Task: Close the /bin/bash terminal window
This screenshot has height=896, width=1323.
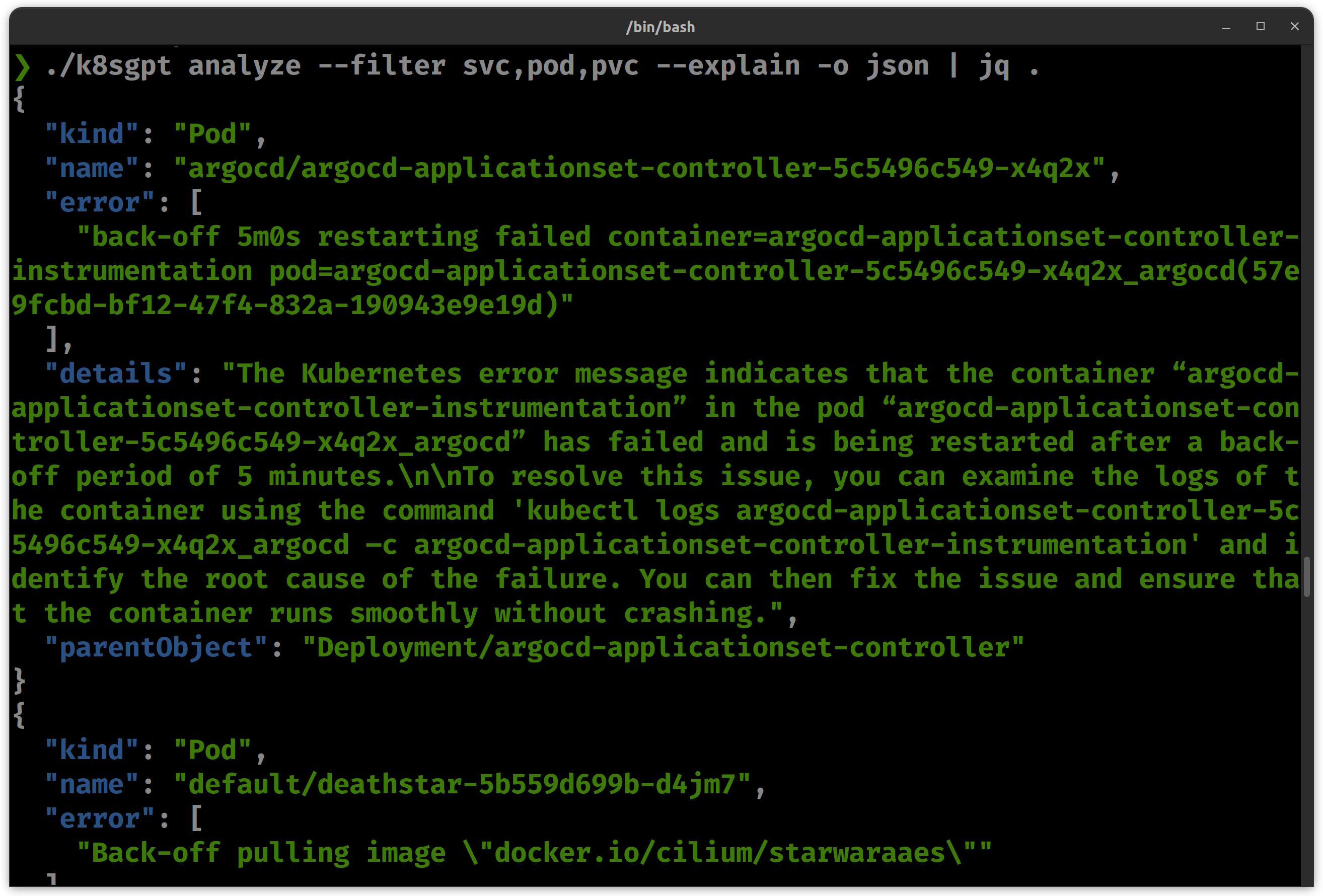Action: [x=1294, y=27]
